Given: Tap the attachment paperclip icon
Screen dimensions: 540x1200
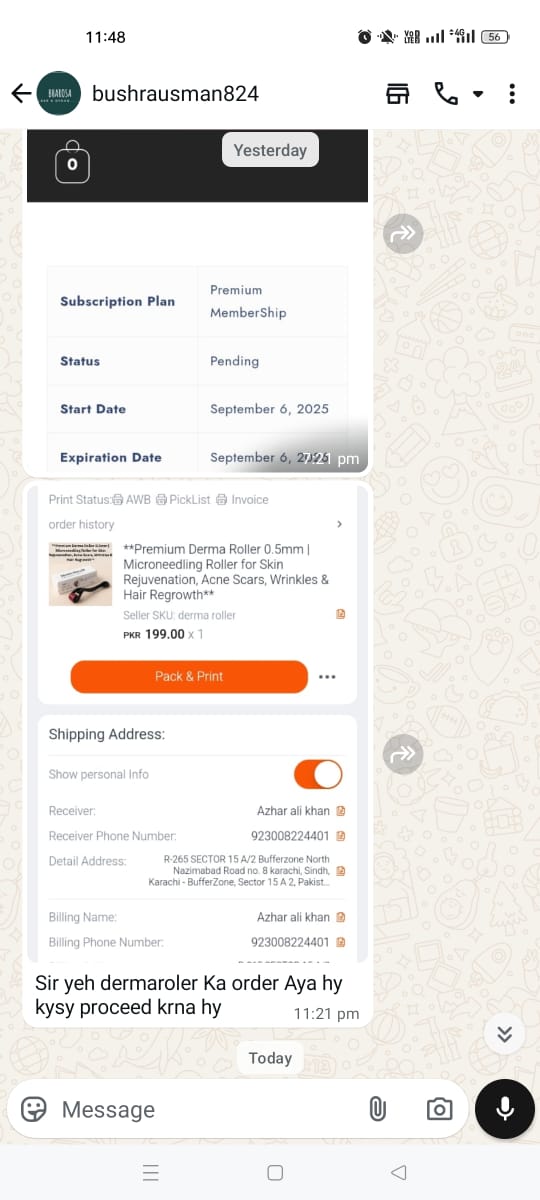Looking at the screenshot, I should click(x=377, y=1109).
